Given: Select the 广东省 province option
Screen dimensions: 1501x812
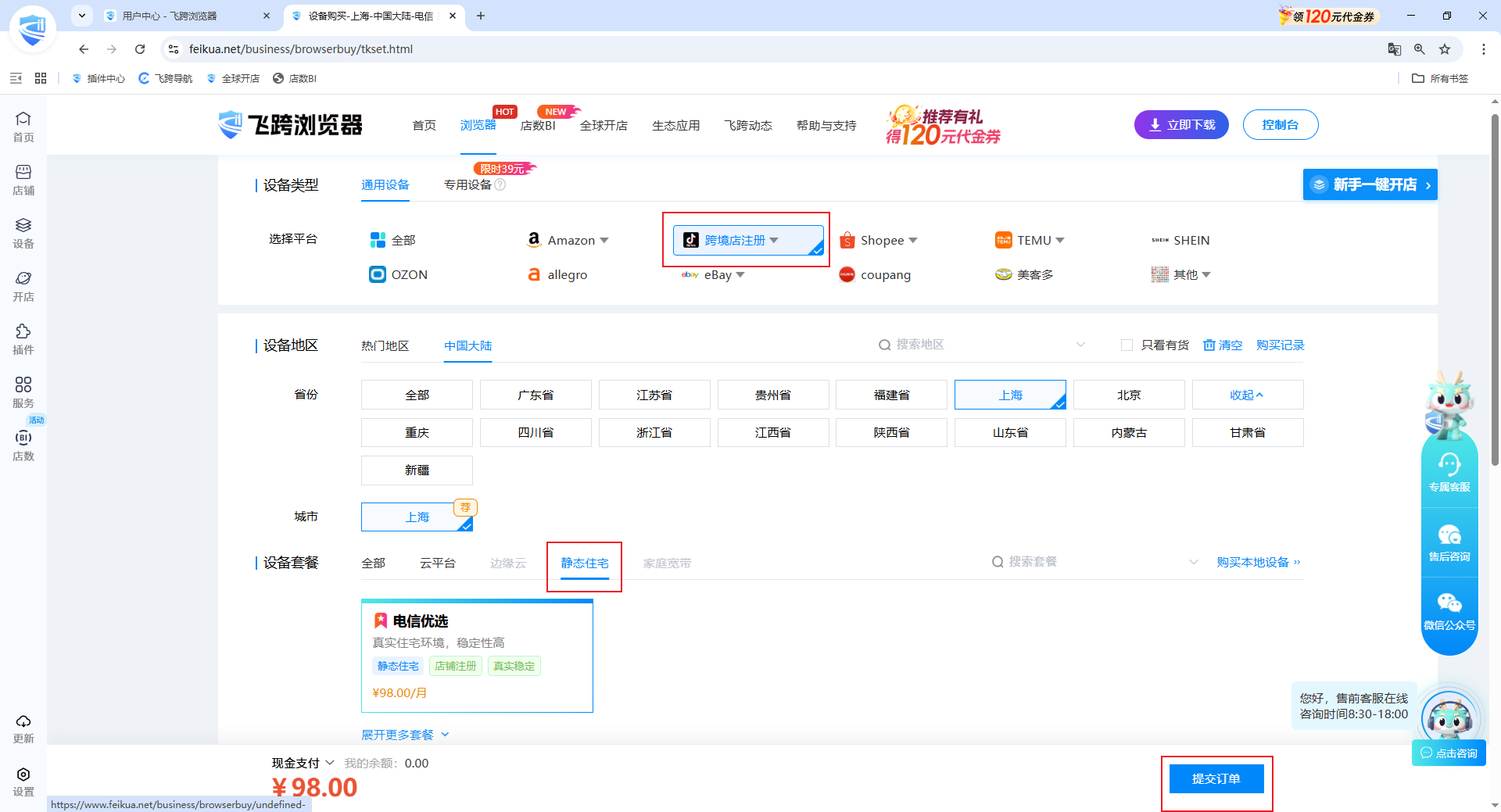Looking at the screenshot, I should 536,395.
